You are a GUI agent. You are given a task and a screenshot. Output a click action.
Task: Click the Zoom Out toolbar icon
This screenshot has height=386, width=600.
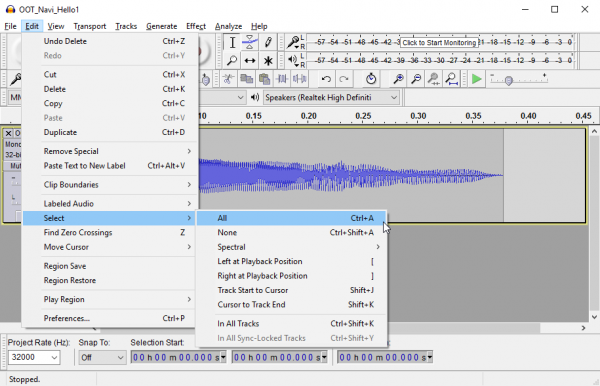(x=416, y=79)
